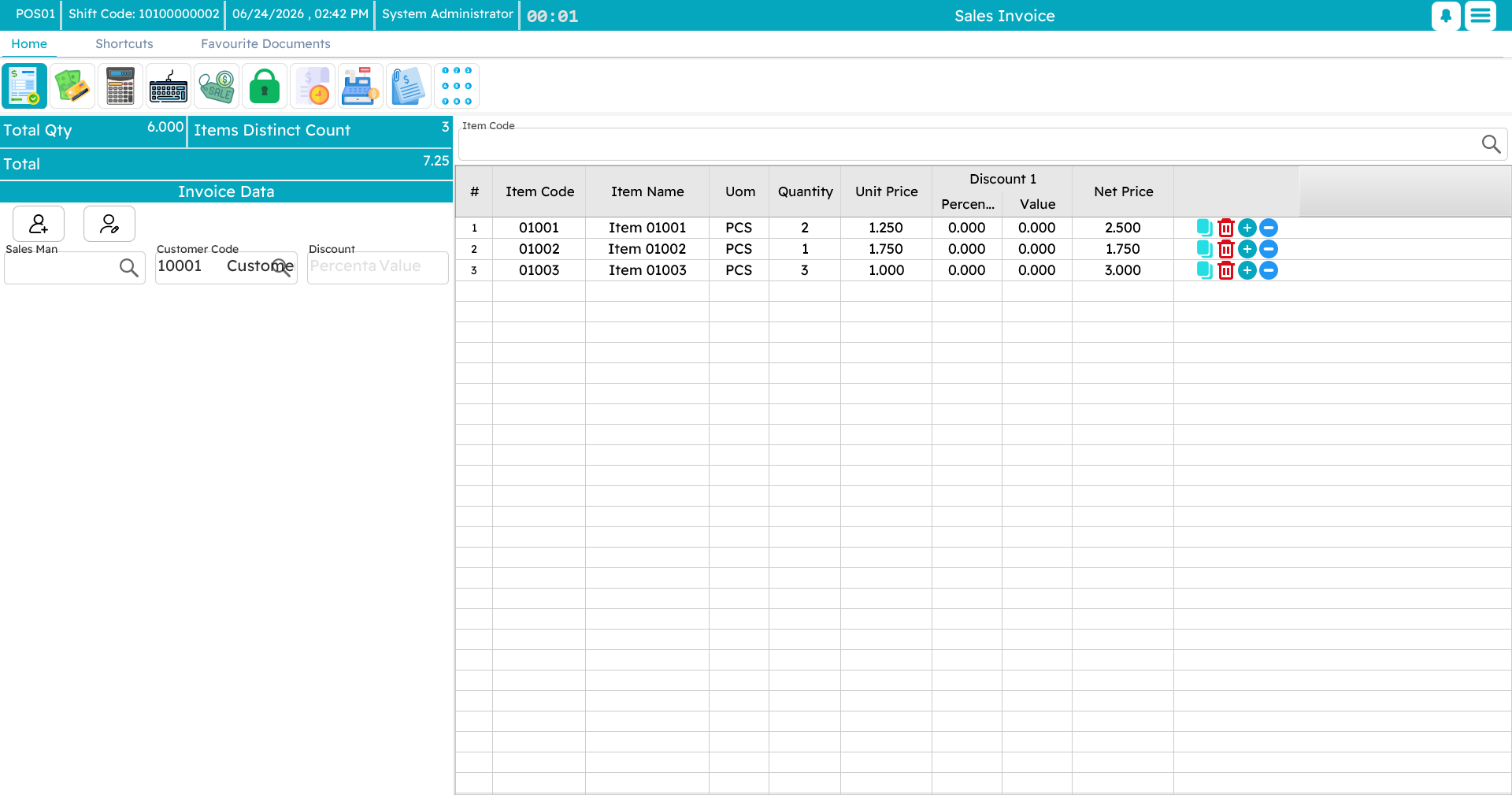This screenshot has width=1512, height=795.
Task: Add a new customer with the person-plus button
Action: coord(39,225)
